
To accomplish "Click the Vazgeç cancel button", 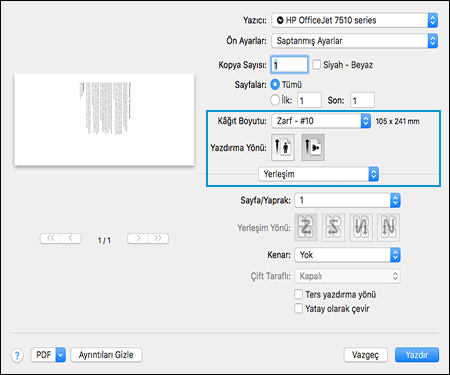I will coord(366,355).
